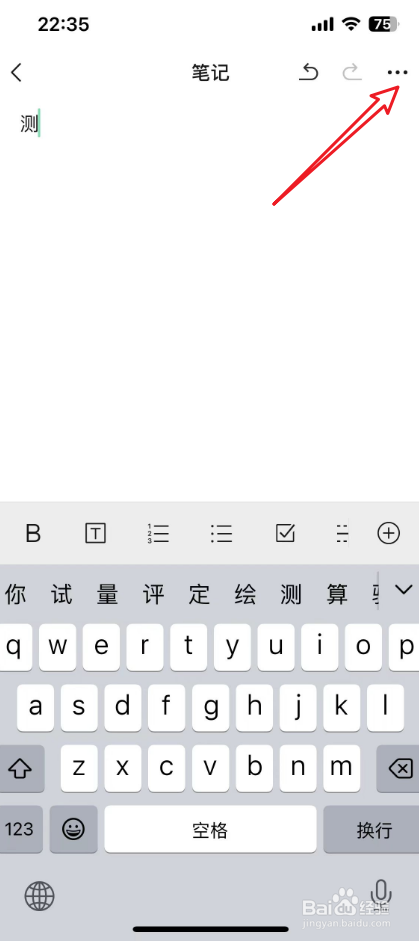This screenshot has height=941, width=419.
Task: Tap the shift key arrow
Action: pos(21,768)
